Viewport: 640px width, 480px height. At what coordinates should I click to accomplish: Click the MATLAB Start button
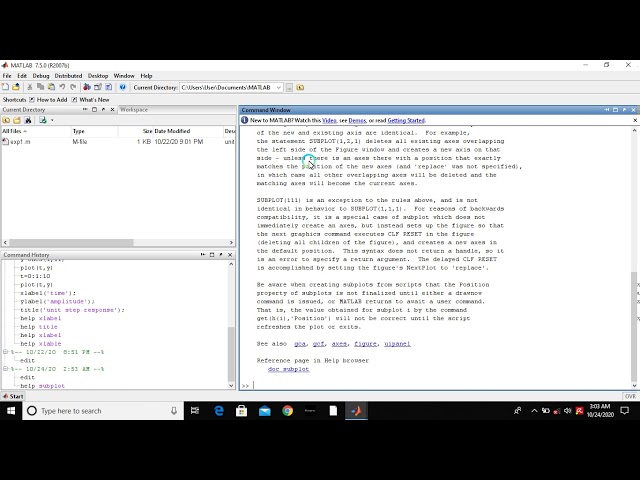(13, 396)
